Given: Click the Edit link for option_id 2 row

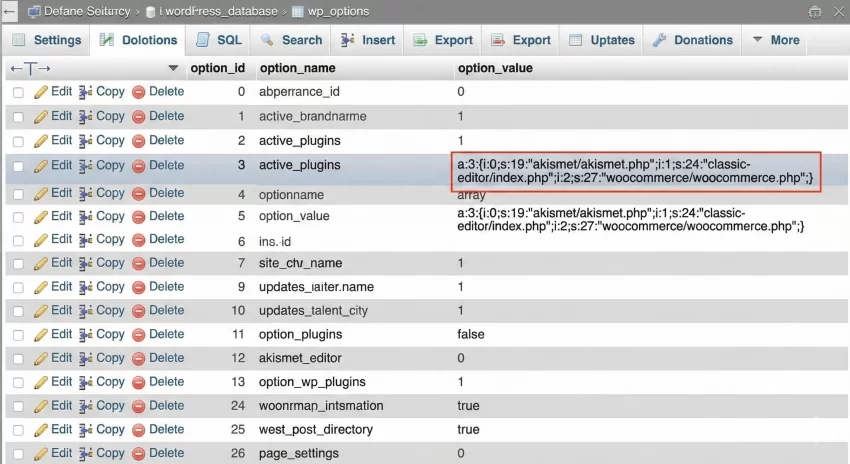Looking at the screenshot, I should coord(61,140).
